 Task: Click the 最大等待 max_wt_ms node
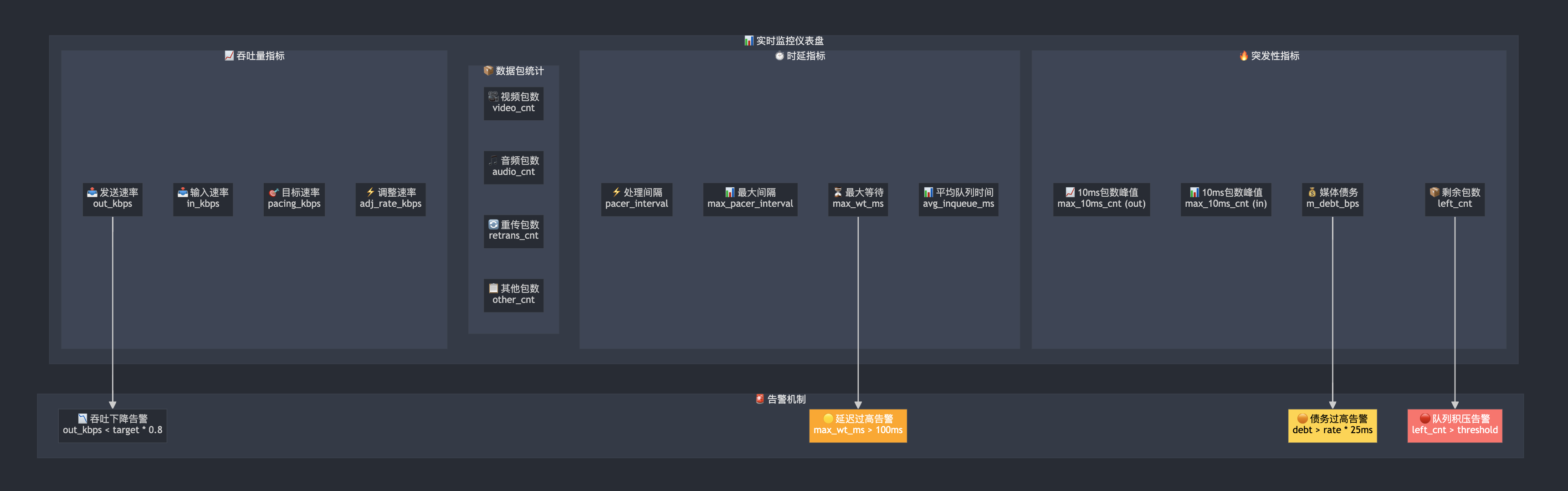pyautogui.click(x=858, y=199)
